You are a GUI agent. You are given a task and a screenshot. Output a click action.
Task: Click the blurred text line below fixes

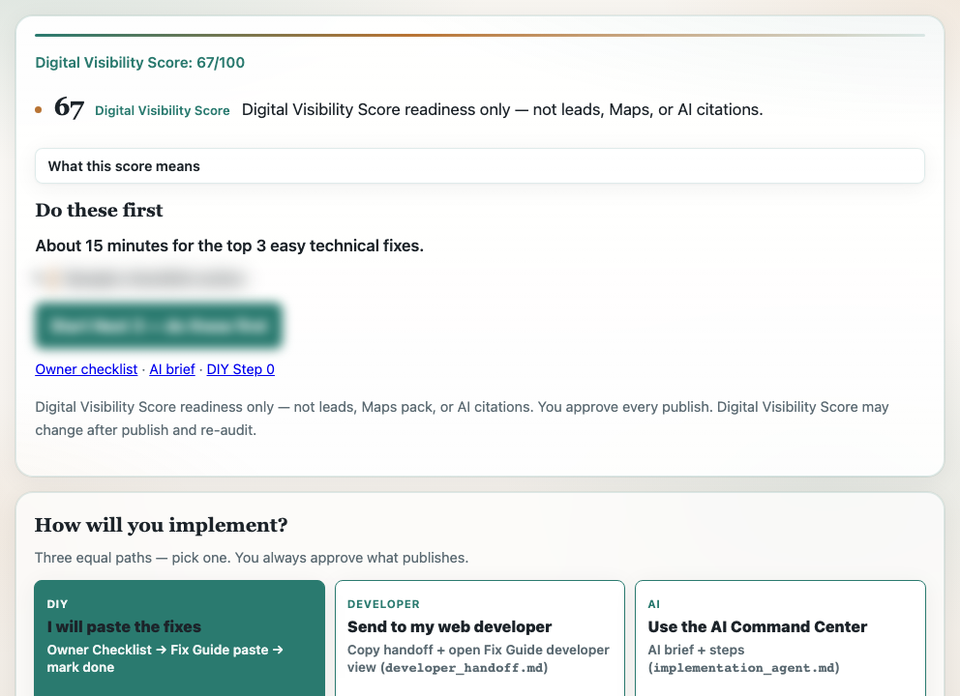point(141,279)
